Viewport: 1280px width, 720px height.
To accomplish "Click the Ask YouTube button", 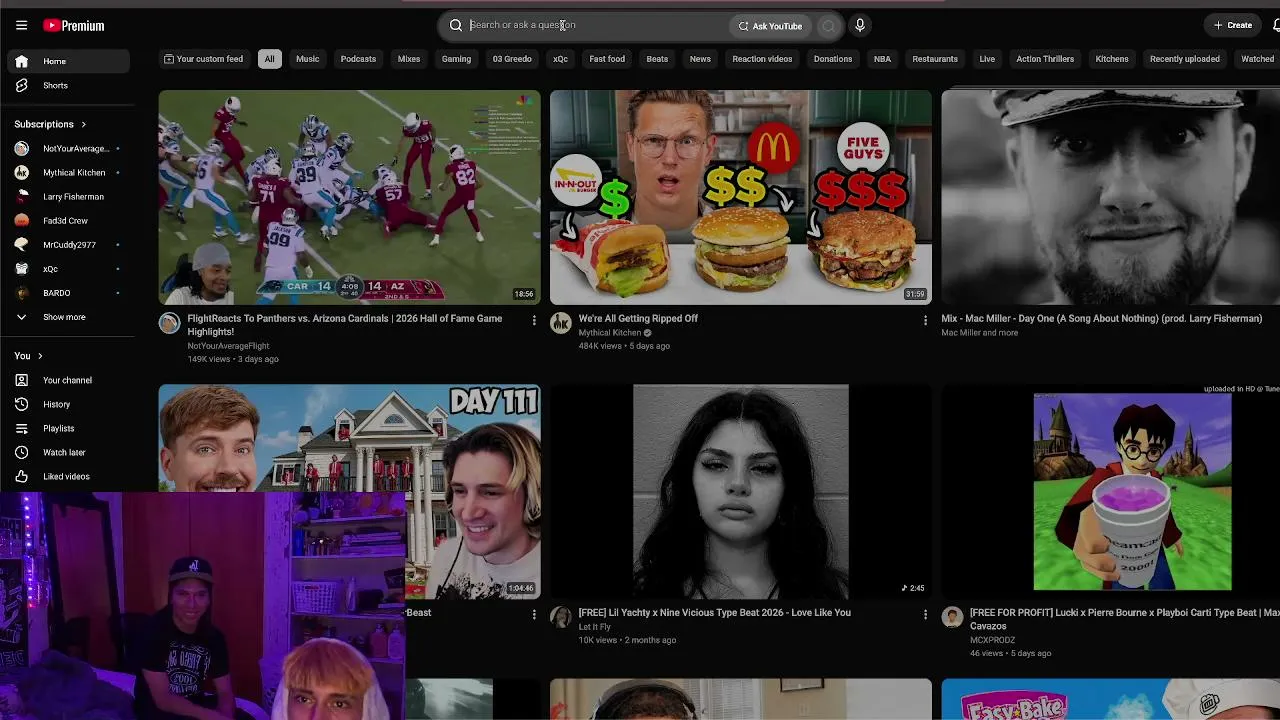I will coord(770,26).
